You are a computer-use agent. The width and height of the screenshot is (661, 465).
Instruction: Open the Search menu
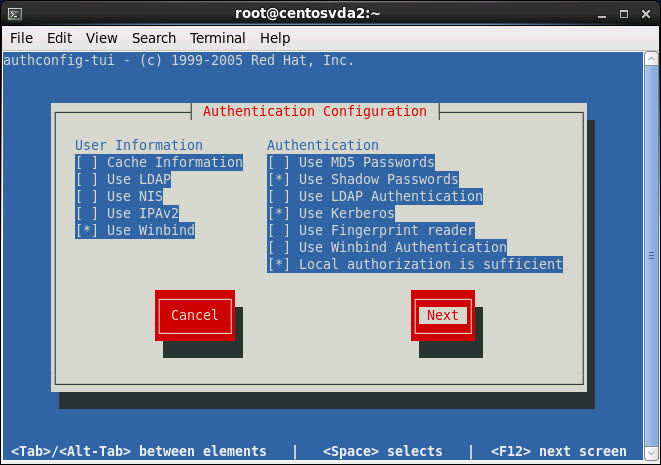pos(154,38)
